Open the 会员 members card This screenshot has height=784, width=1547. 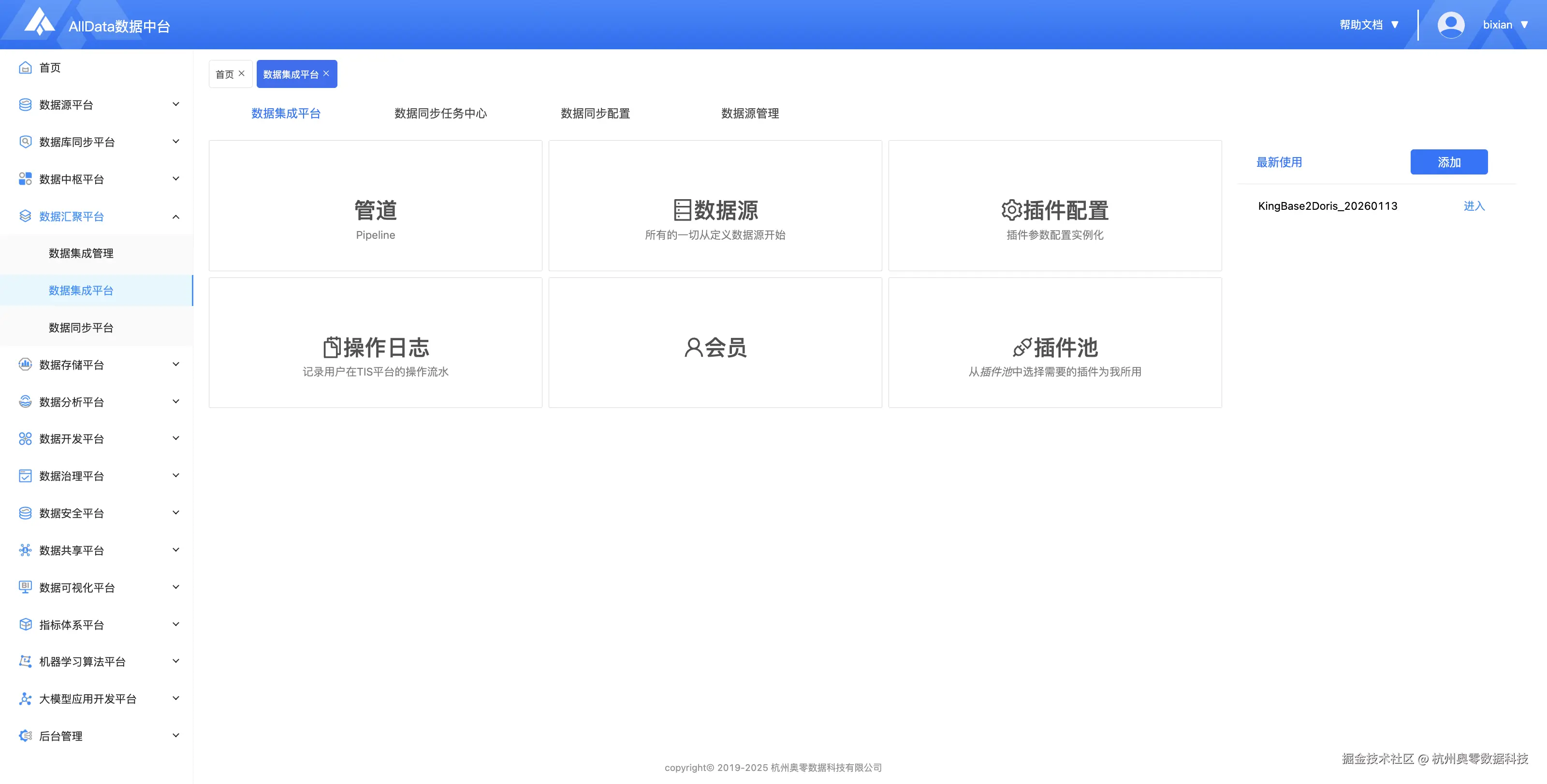point(714,347)
